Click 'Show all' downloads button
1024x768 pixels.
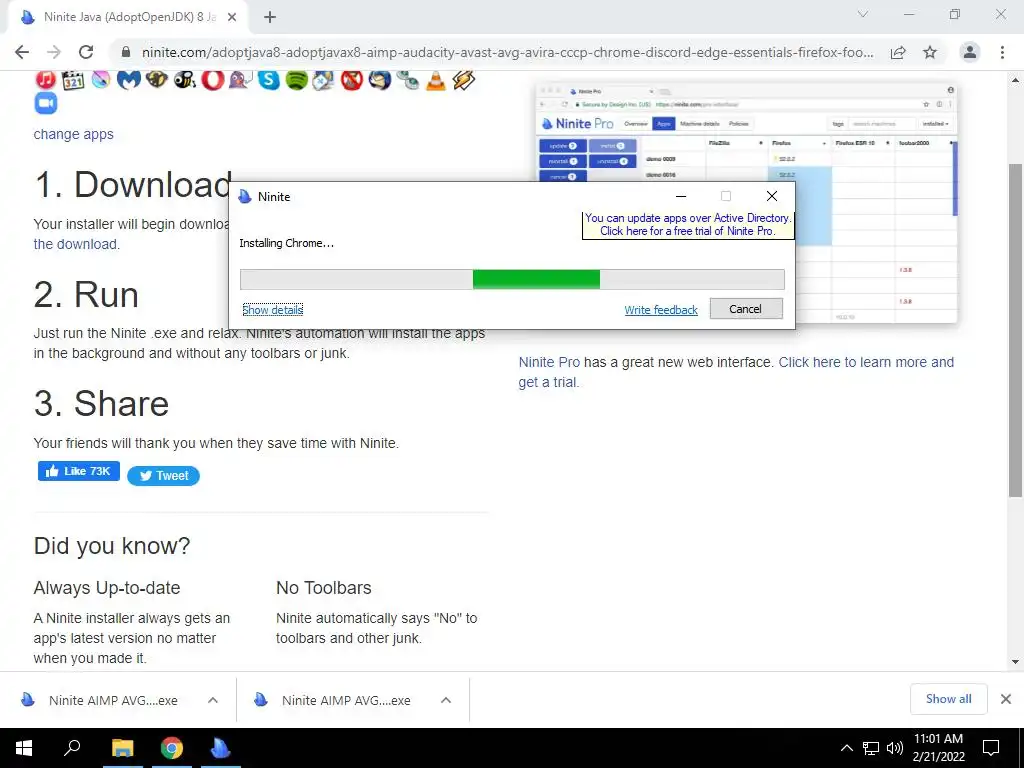click(x=948, y=699)
